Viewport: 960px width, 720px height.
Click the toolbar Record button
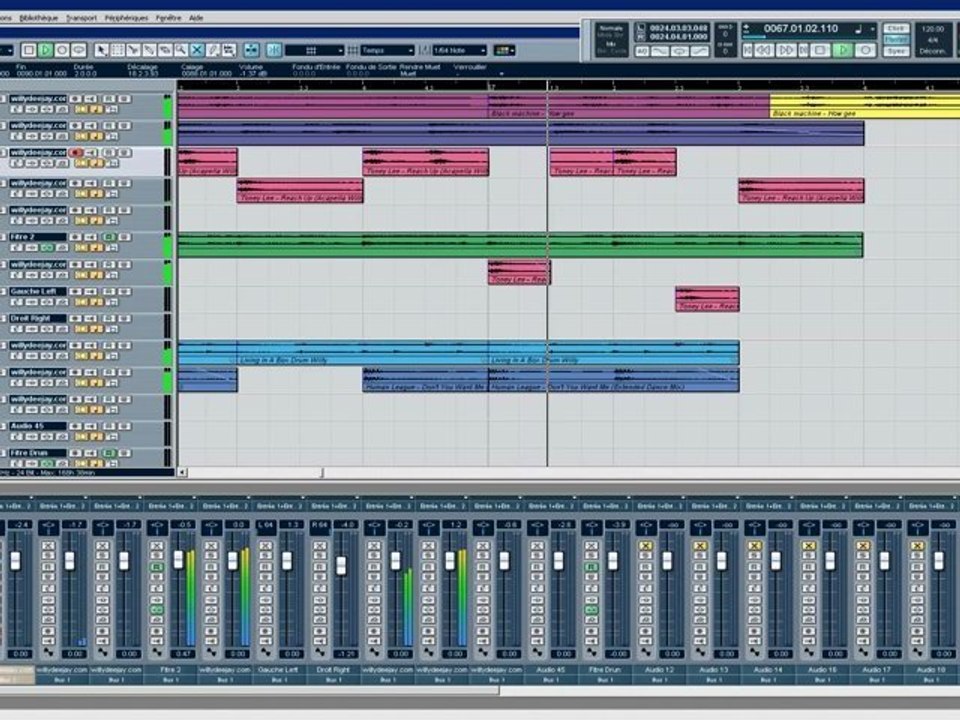tap(61, 50)
